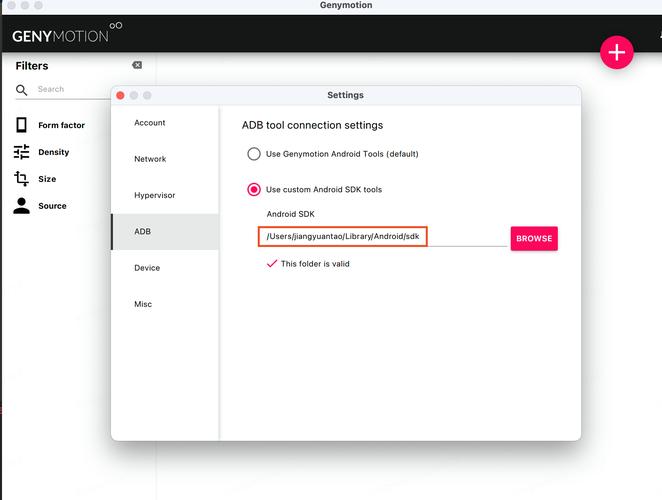
Task: Select Use custom Android SDK tools radio
Action: [254, 189]
